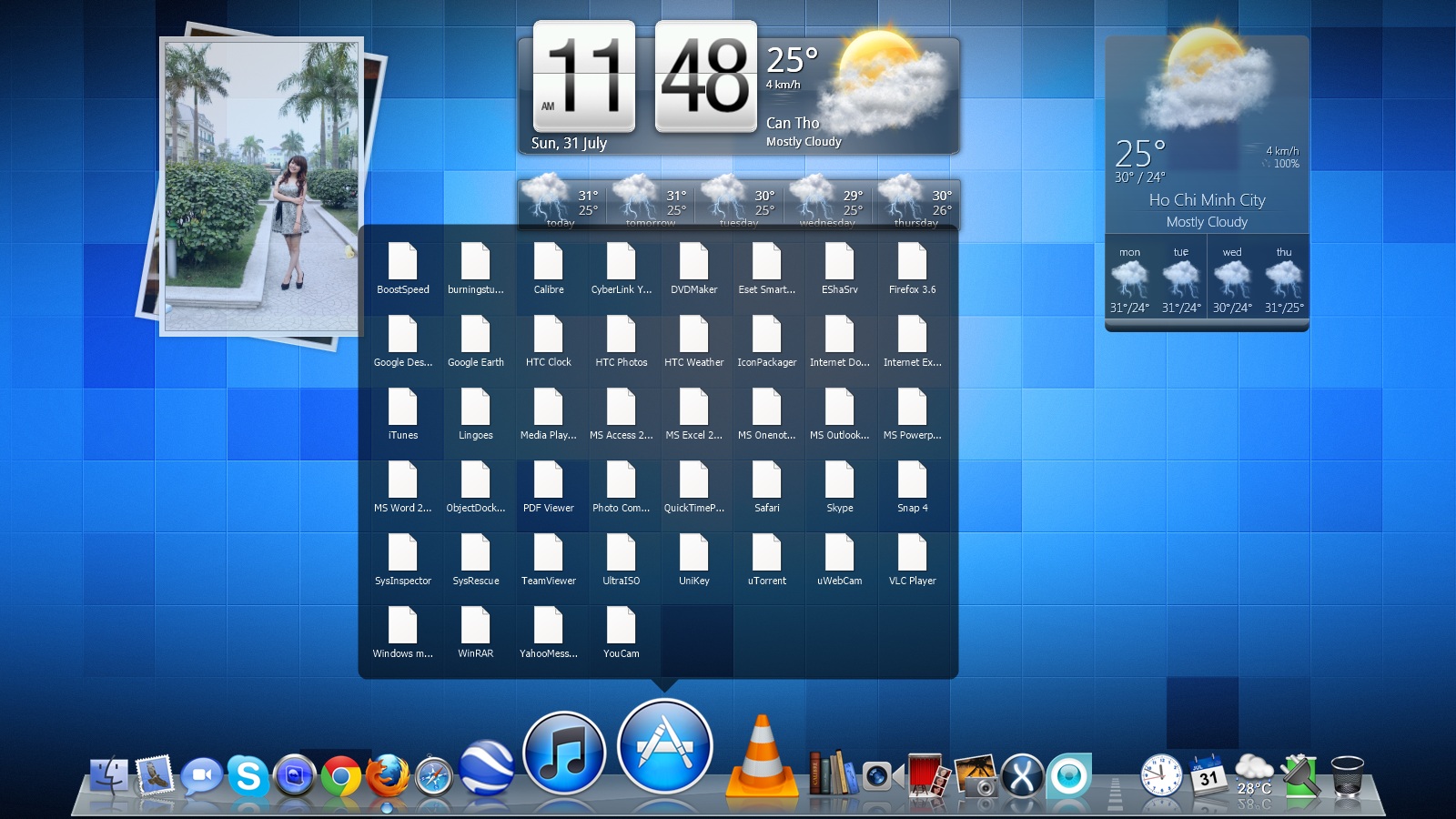Select the wed forecast in city widget
Viewport: 1456px width, 819px height.
click(1232, 281)
